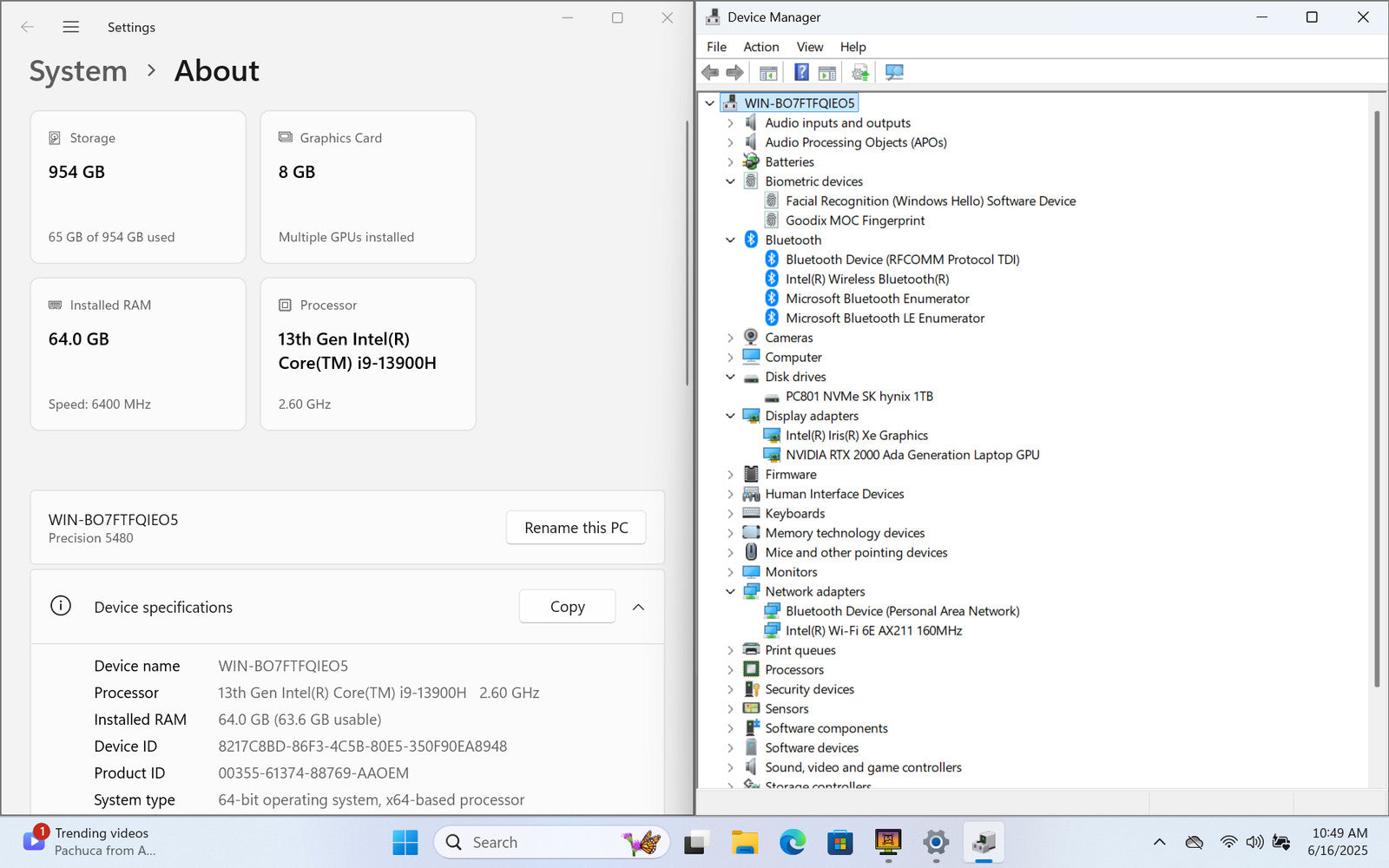
Task: Open the View menu in Device Manager
Action: pos(809,47)
